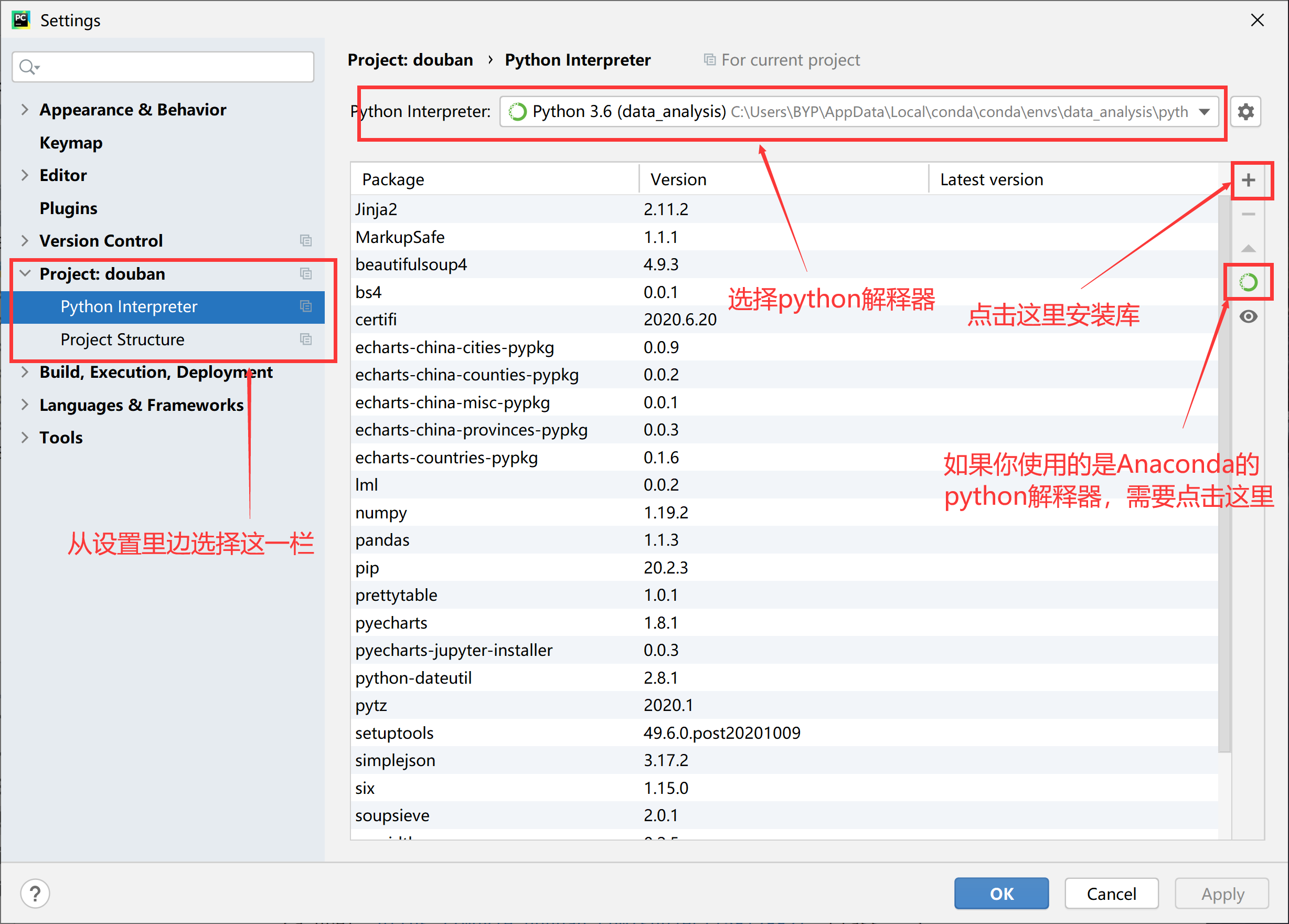Click project-level icon beside Project Structure
Viewport: 1289px width, 924px height.
306,339
